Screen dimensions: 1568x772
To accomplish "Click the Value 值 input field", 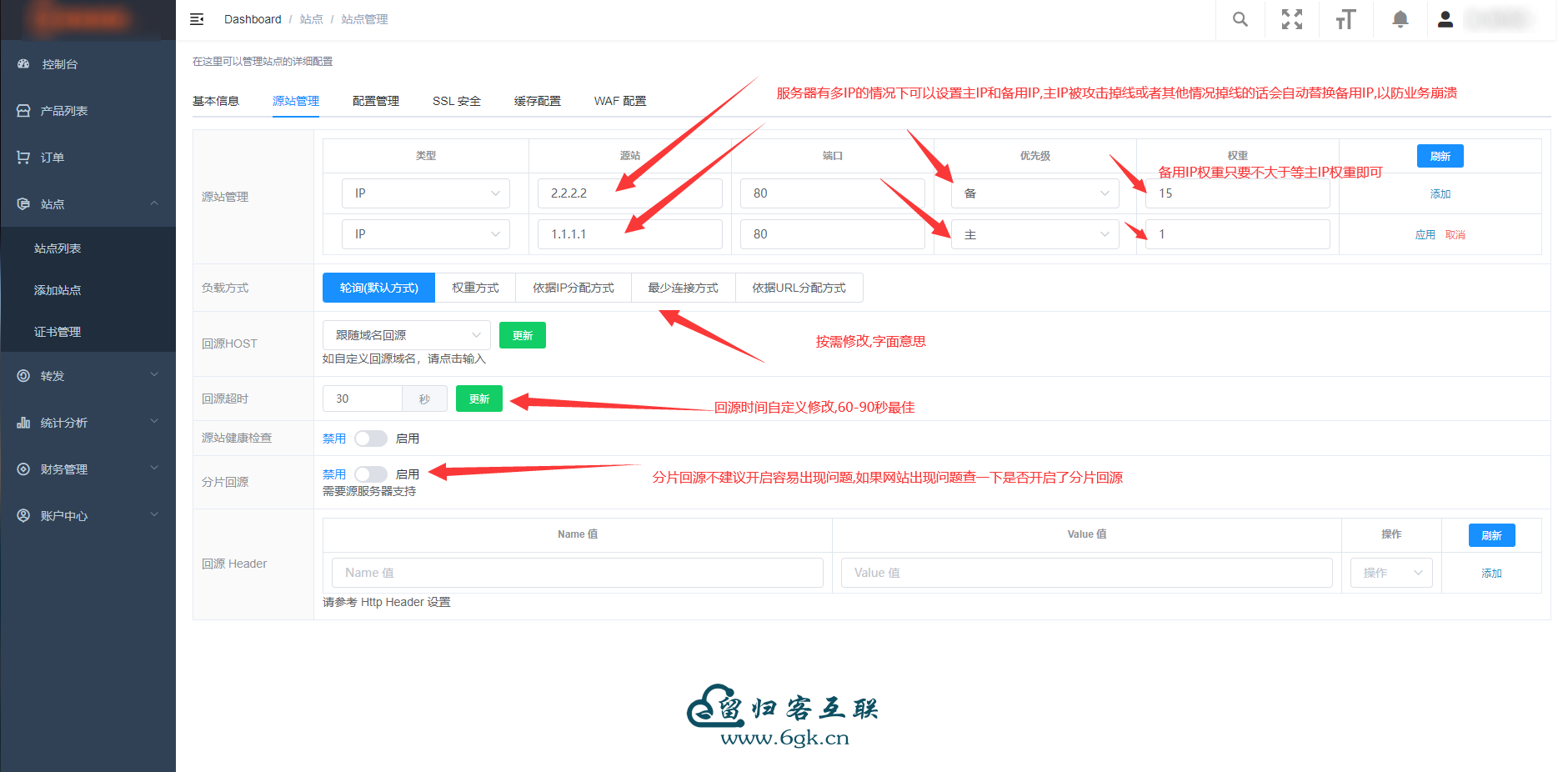I will pos(1087,573).
